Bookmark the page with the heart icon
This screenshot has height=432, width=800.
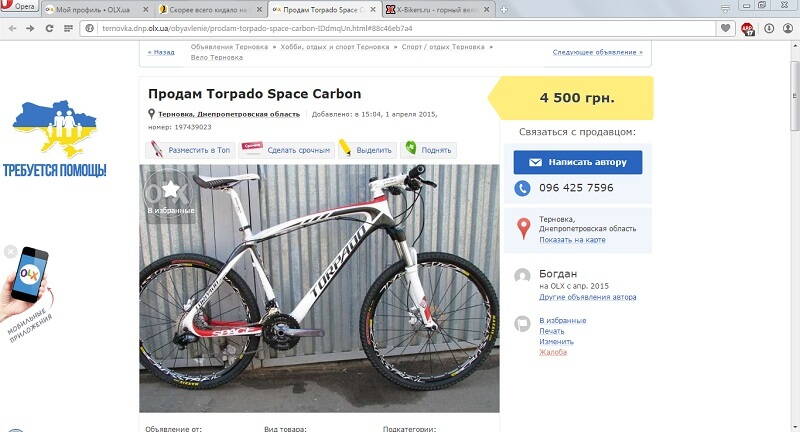725,29
